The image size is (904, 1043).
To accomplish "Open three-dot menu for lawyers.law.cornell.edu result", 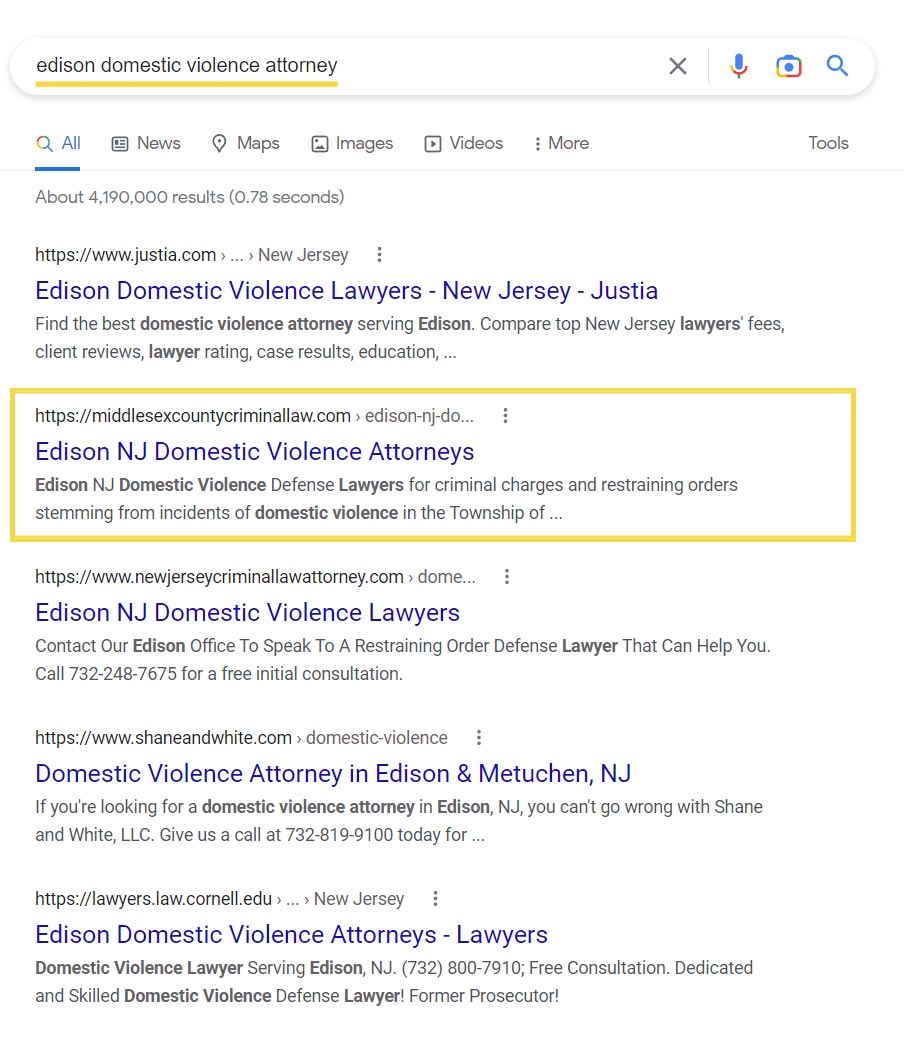I will [435, 899].
